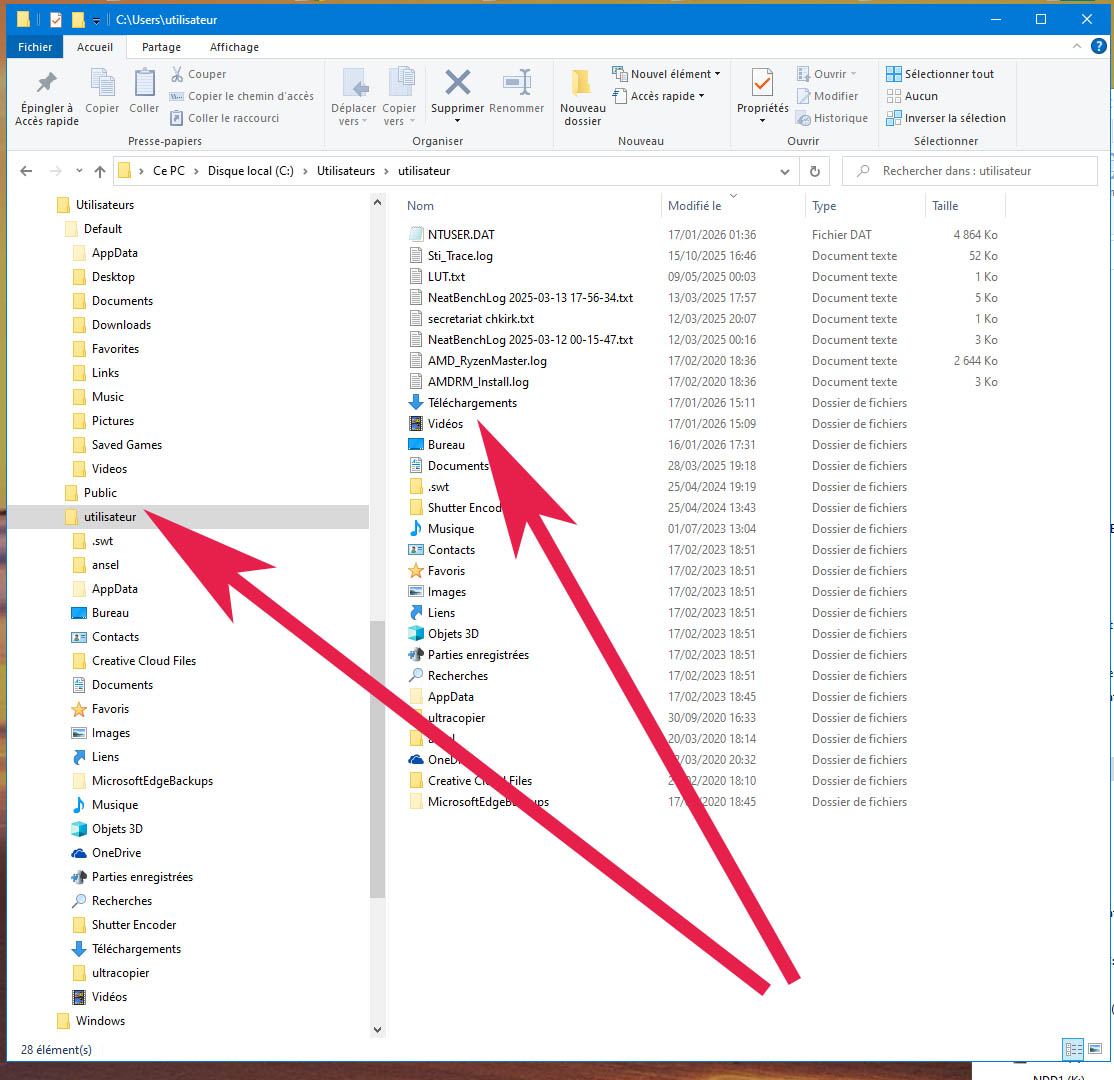This screenshot has width=1114, height=1080.
Task: Click Modifier in the Ouvrir group
Action: 827,96
